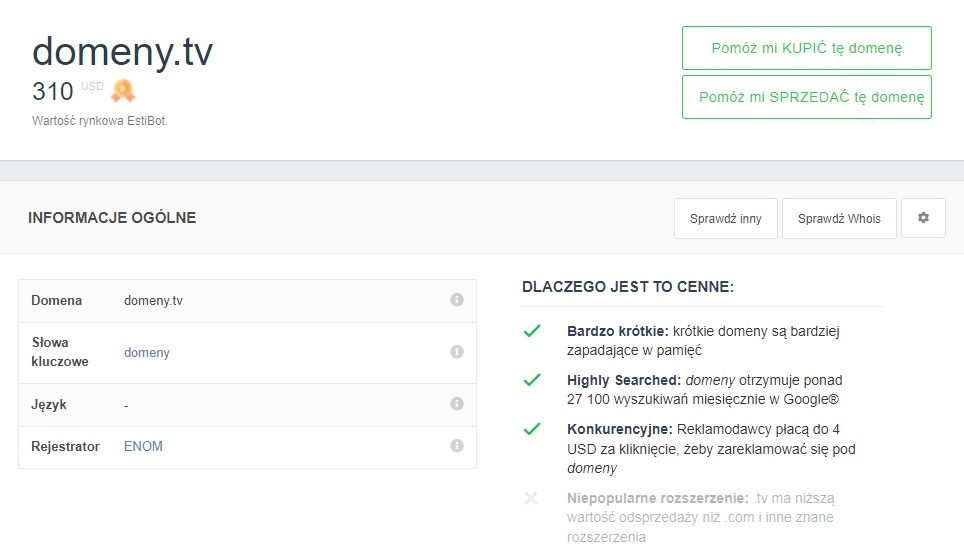Image resolution: width=964 pixels, height=557 pixels.
Task: Click the green checkmark beside Konkurencyjne
Action: click(532, 429)
